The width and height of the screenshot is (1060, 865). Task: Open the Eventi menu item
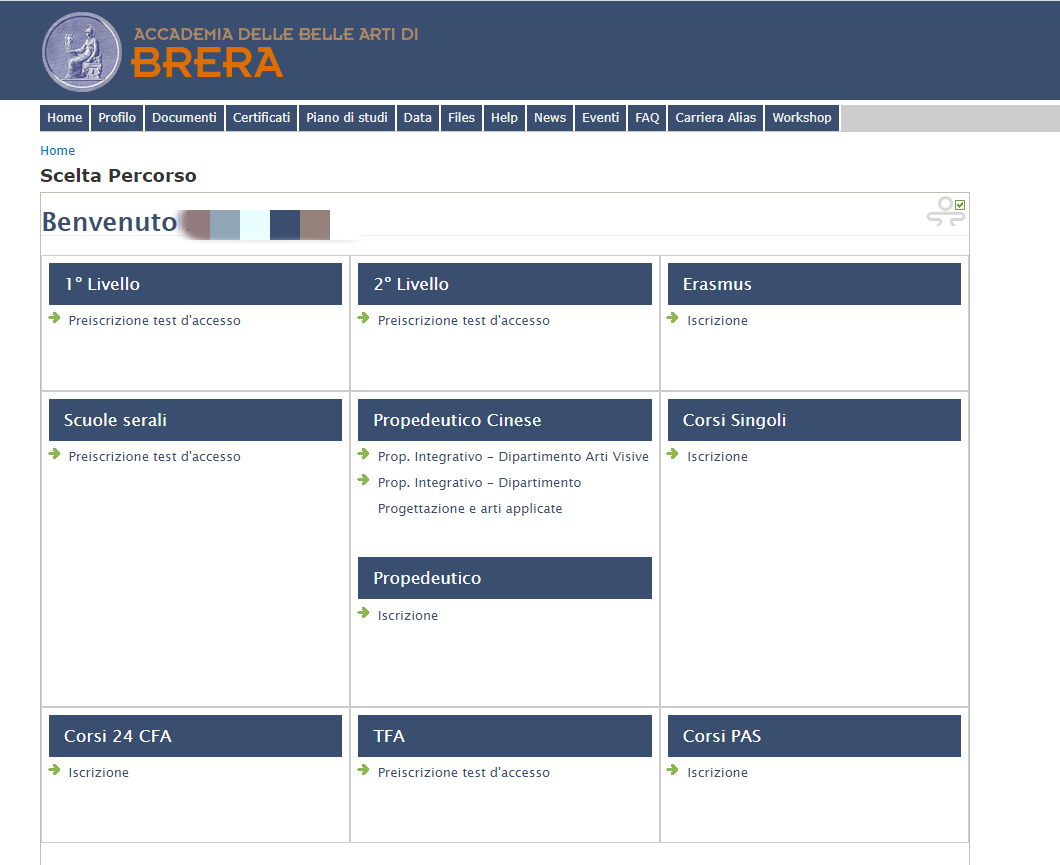[600, 118]
